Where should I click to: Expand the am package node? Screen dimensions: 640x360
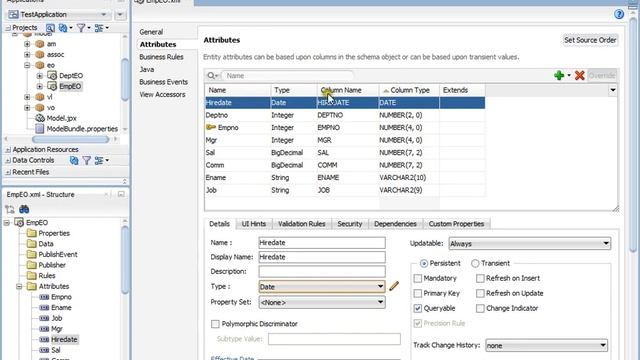pos(27,44)
